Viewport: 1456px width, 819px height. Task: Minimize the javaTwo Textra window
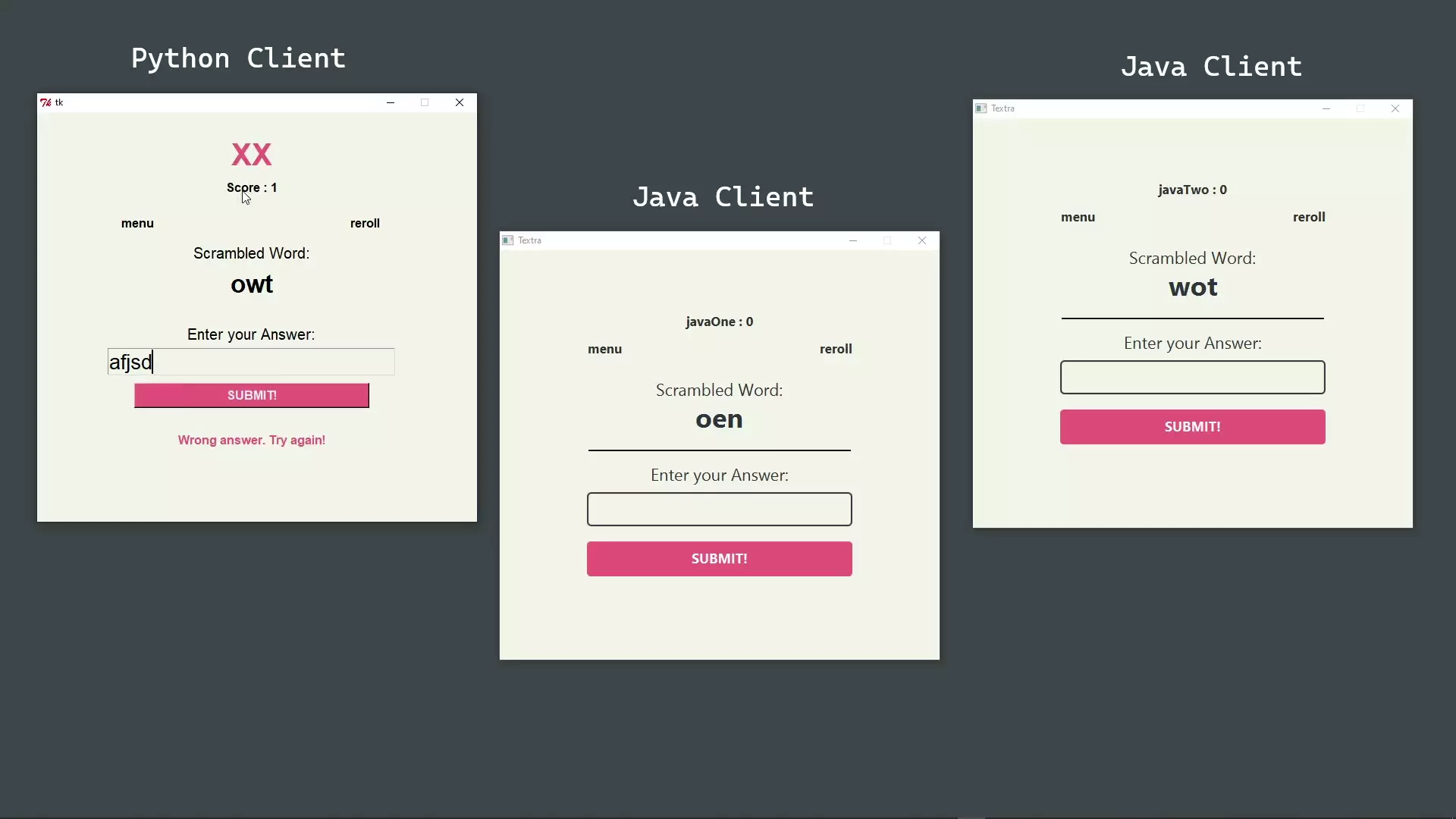click(1326, 108)
